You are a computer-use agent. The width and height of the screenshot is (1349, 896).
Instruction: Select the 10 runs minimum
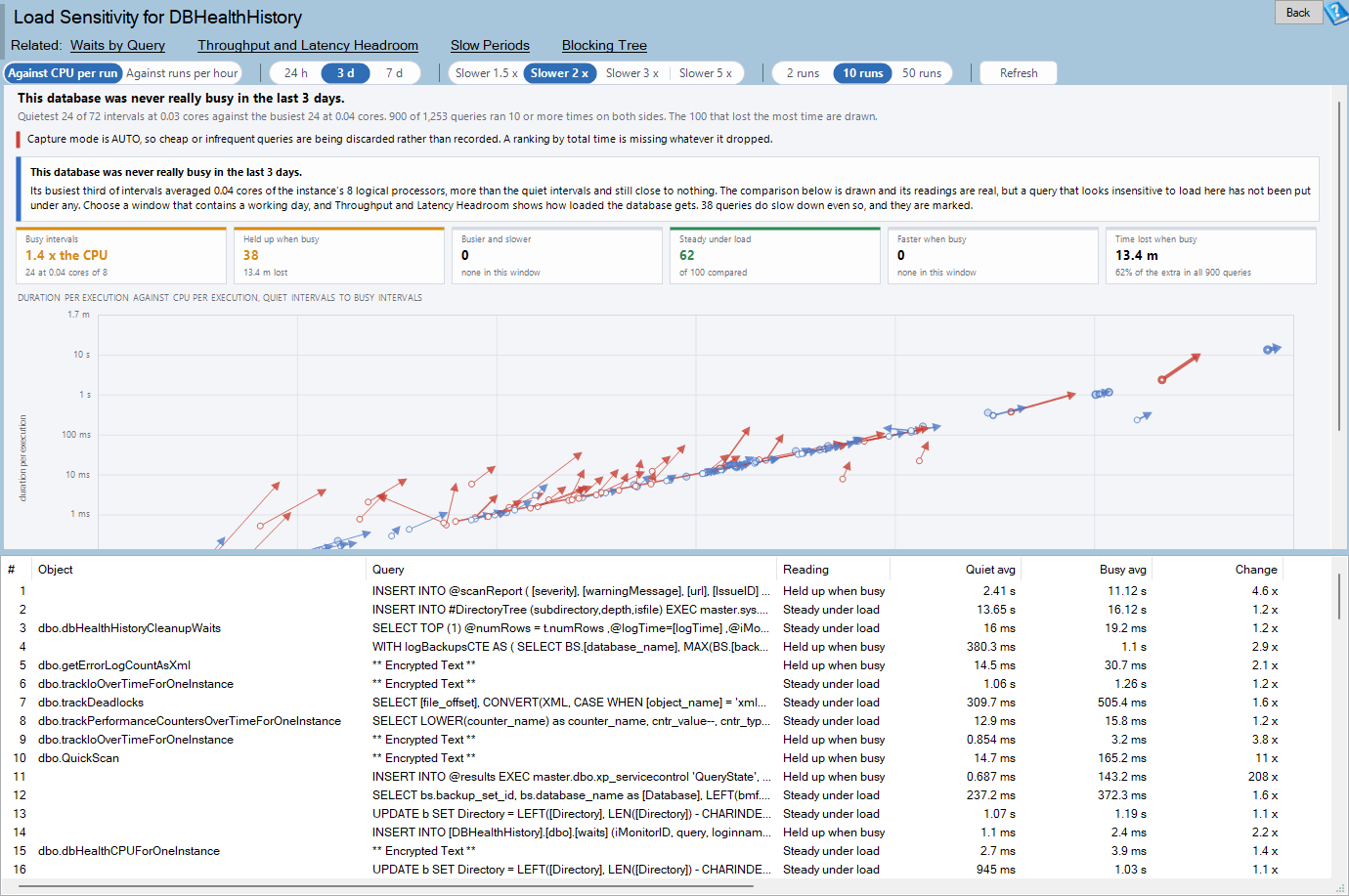(x=863, y=73)
